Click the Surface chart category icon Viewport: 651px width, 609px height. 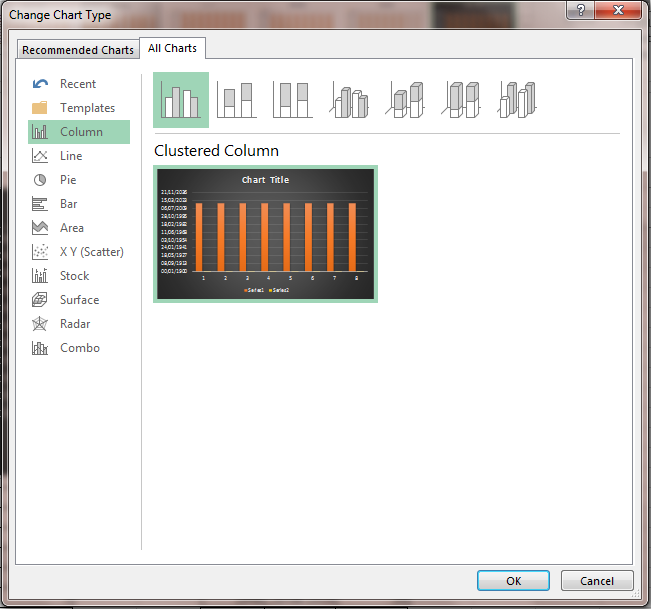(x=40, y=300)
